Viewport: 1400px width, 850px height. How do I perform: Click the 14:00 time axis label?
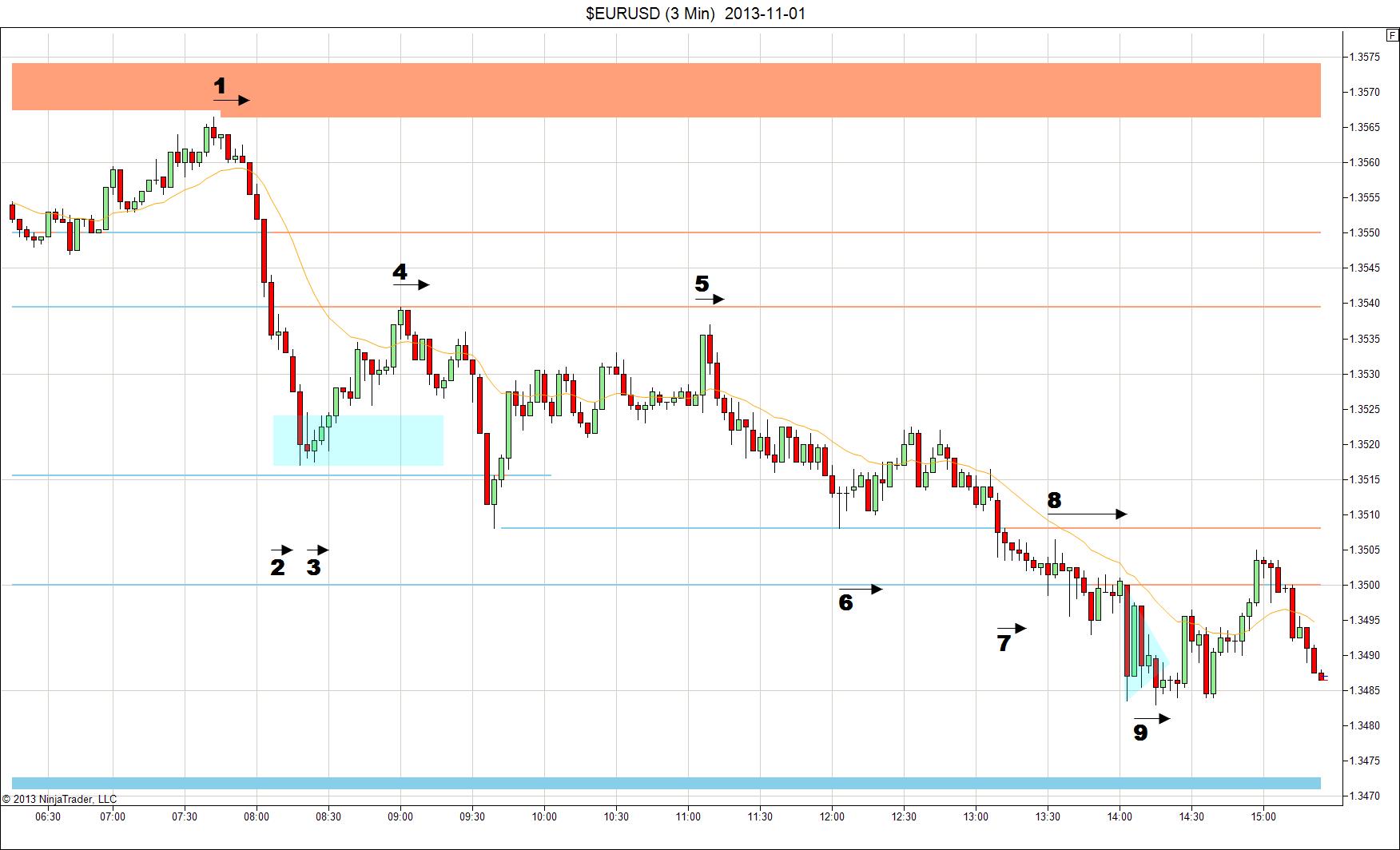pos(1120,816)
